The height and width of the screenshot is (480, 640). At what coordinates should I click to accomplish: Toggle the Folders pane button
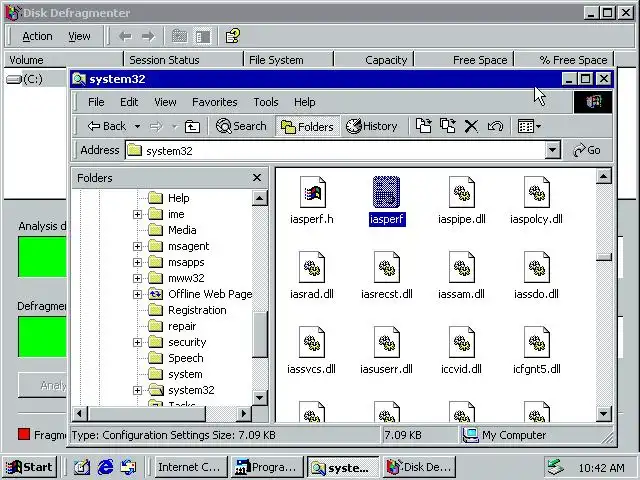[x=307, y=127]
